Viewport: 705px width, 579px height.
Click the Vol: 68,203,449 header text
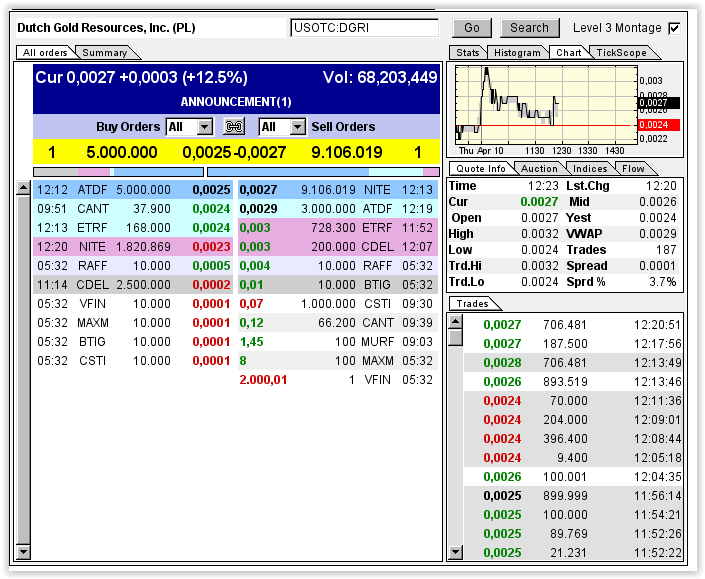(x=380, y=77)
